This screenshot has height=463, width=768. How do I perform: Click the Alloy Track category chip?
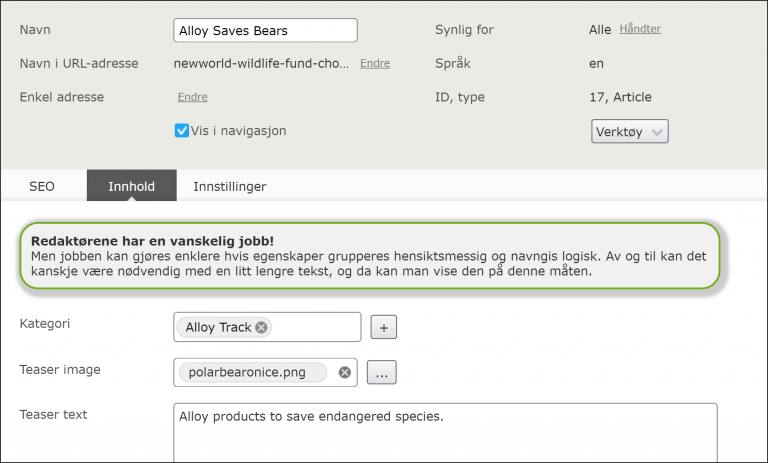pyautogui.click(x=218, y=327)
